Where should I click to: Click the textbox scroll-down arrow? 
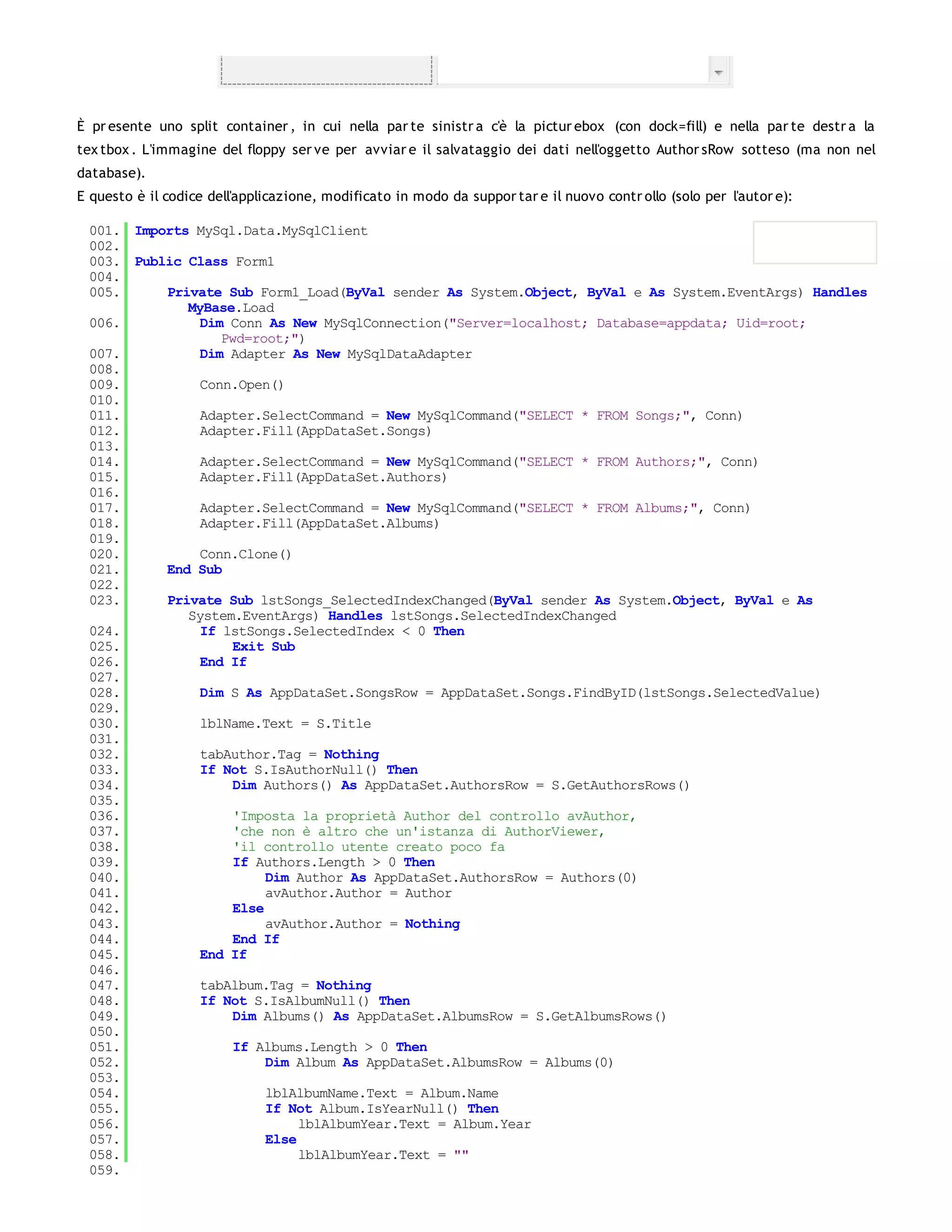718,73
